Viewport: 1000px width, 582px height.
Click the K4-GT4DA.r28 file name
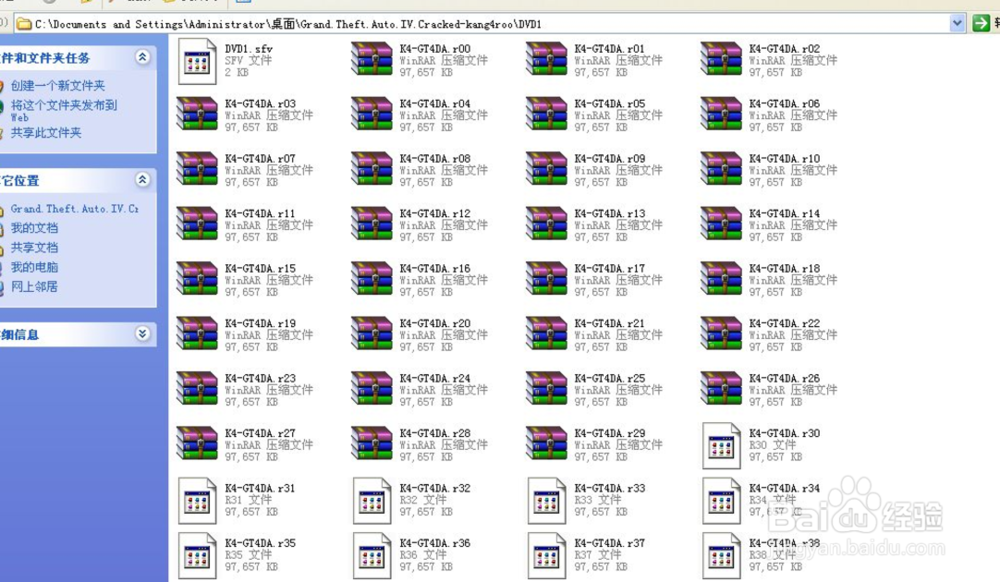(435, 432)
